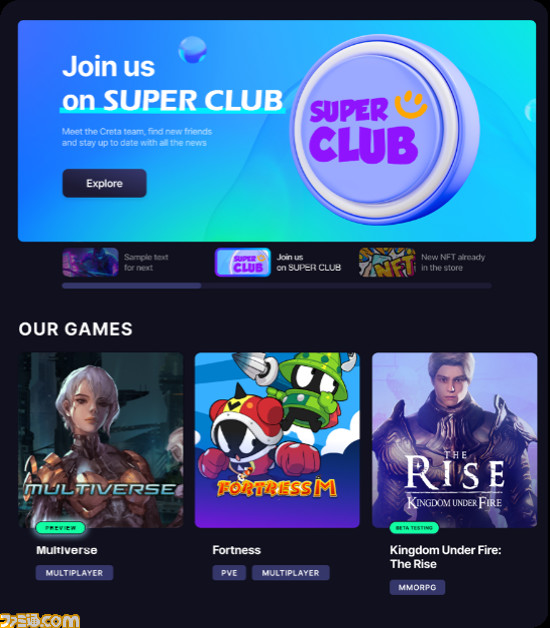Select the Sample text carousel thumbnail
Image resolution: width=550 pixels, height=628 pixels.
(x=91, y=262)
